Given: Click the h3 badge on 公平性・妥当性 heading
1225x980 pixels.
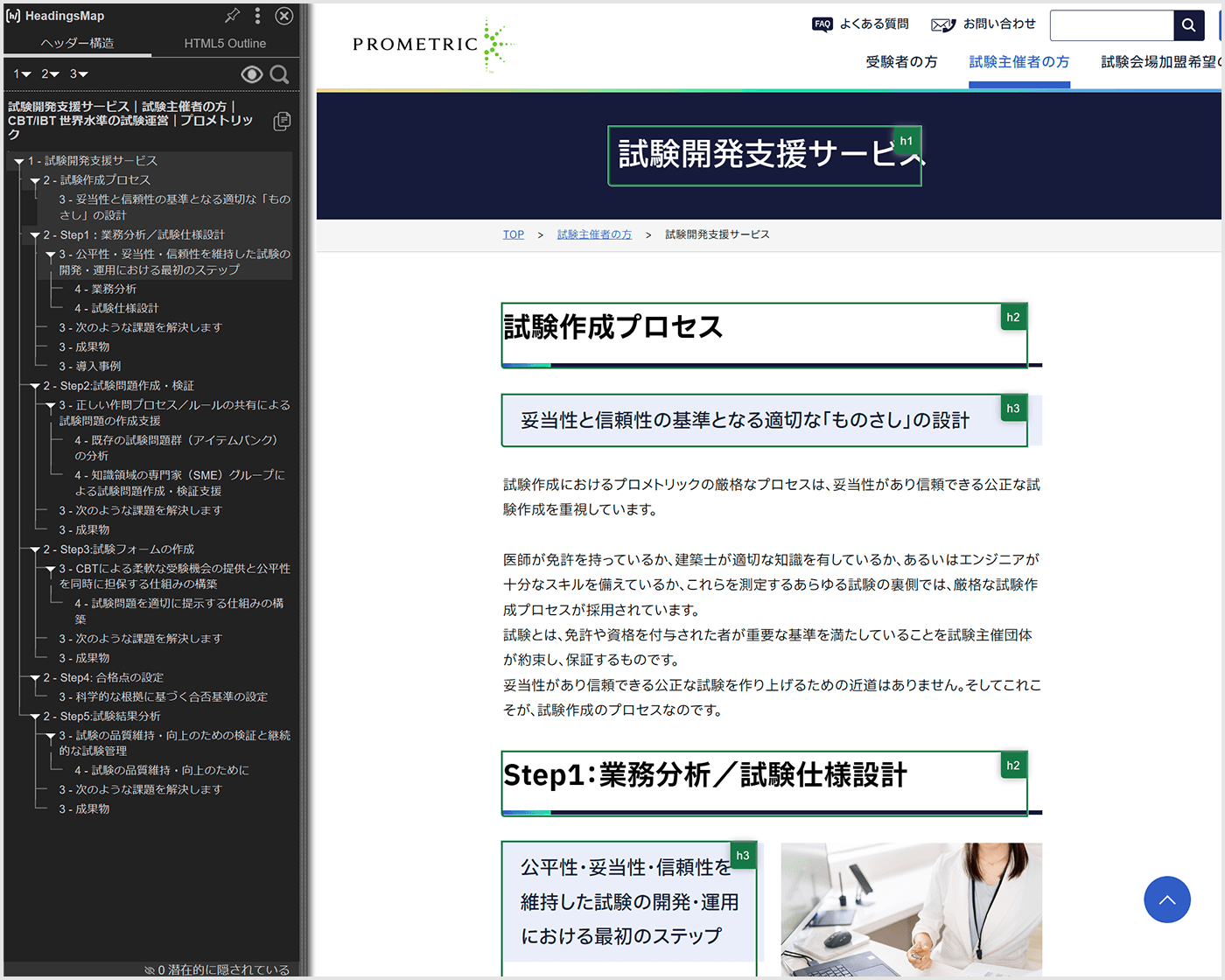Looking at the screenshot, I should click(x=743, y=856).
